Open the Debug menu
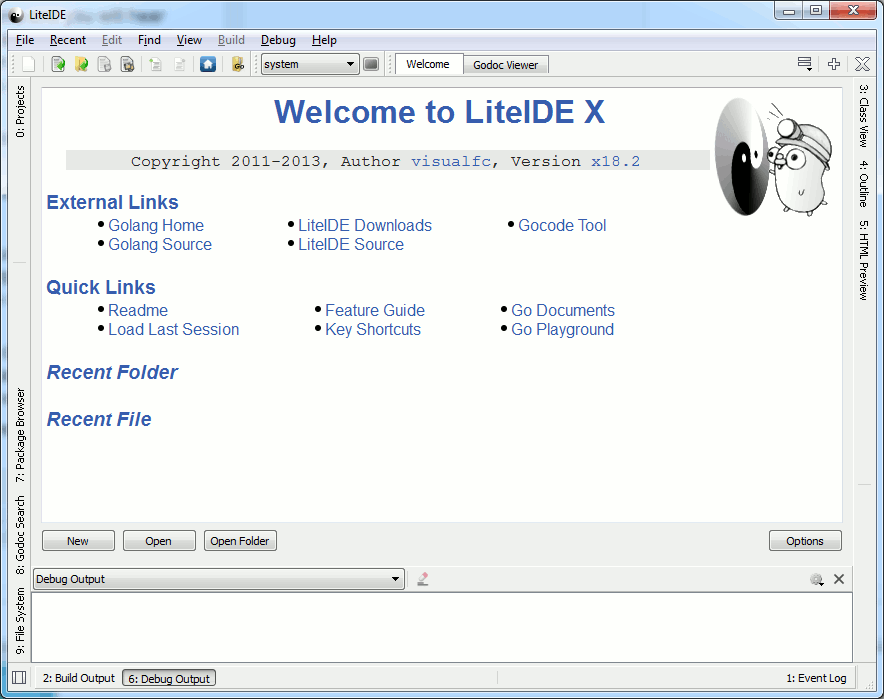This screenshot has width=884, height=699. point(278,40)
